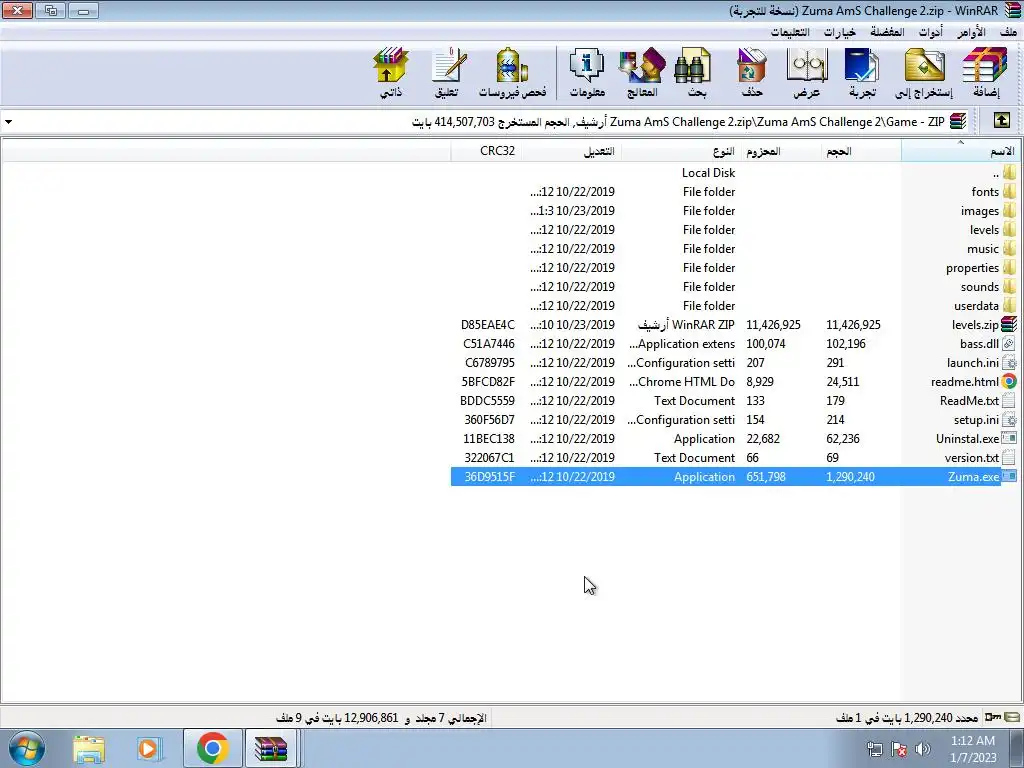
Task: Click the size value 62,236
Action: coord(842,438)
